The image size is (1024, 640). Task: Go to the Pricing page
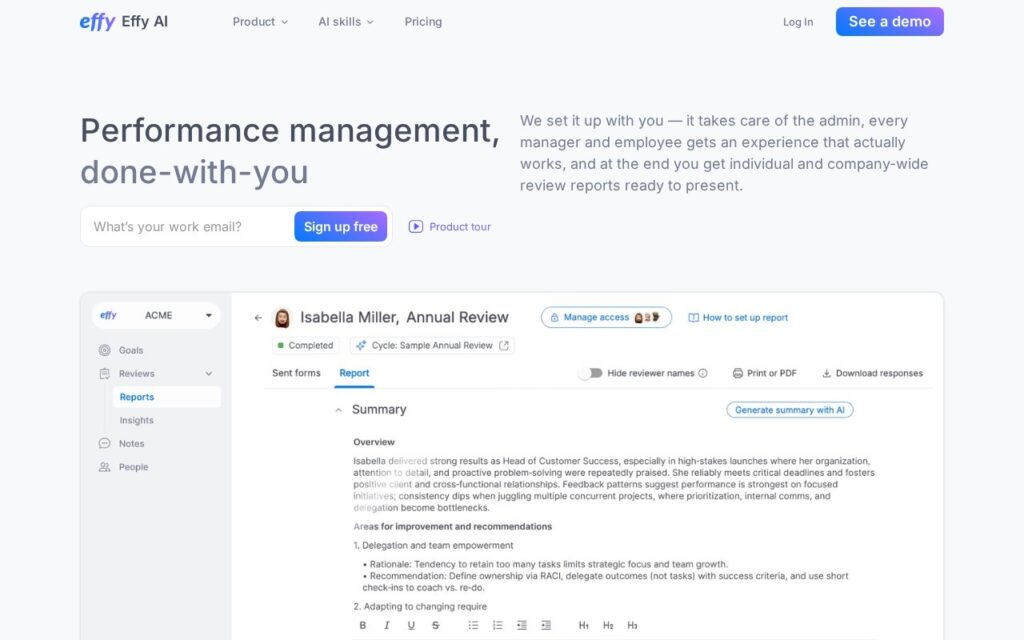[x=423, y=22]
